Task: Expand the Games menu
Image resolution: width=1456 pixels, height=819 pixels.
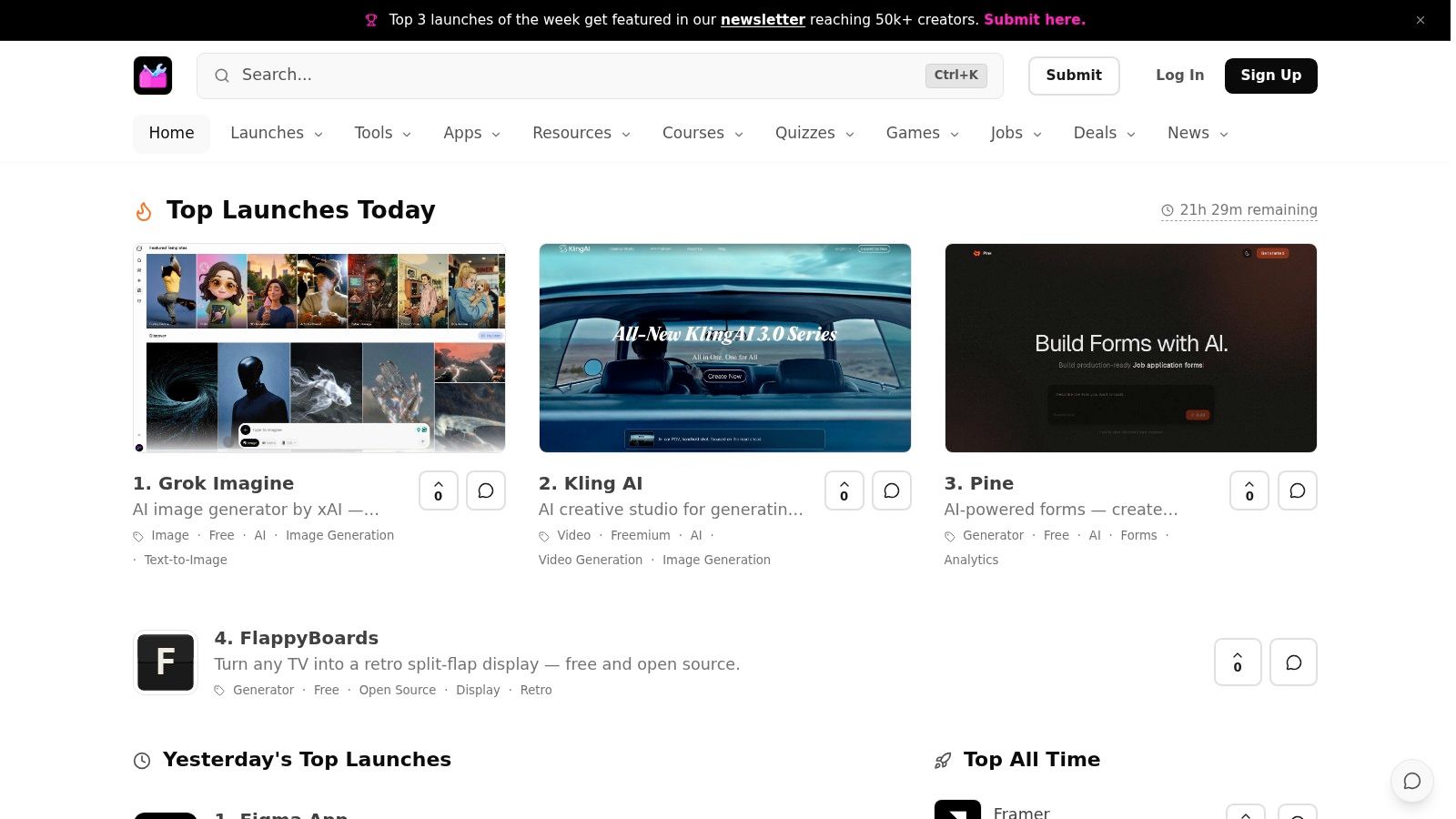Action: [x=922, y=133]
